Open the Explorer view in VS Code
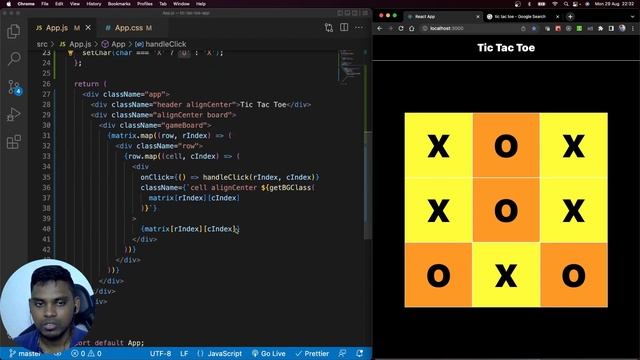Viewport: 640px width, 360px height. 13,32
